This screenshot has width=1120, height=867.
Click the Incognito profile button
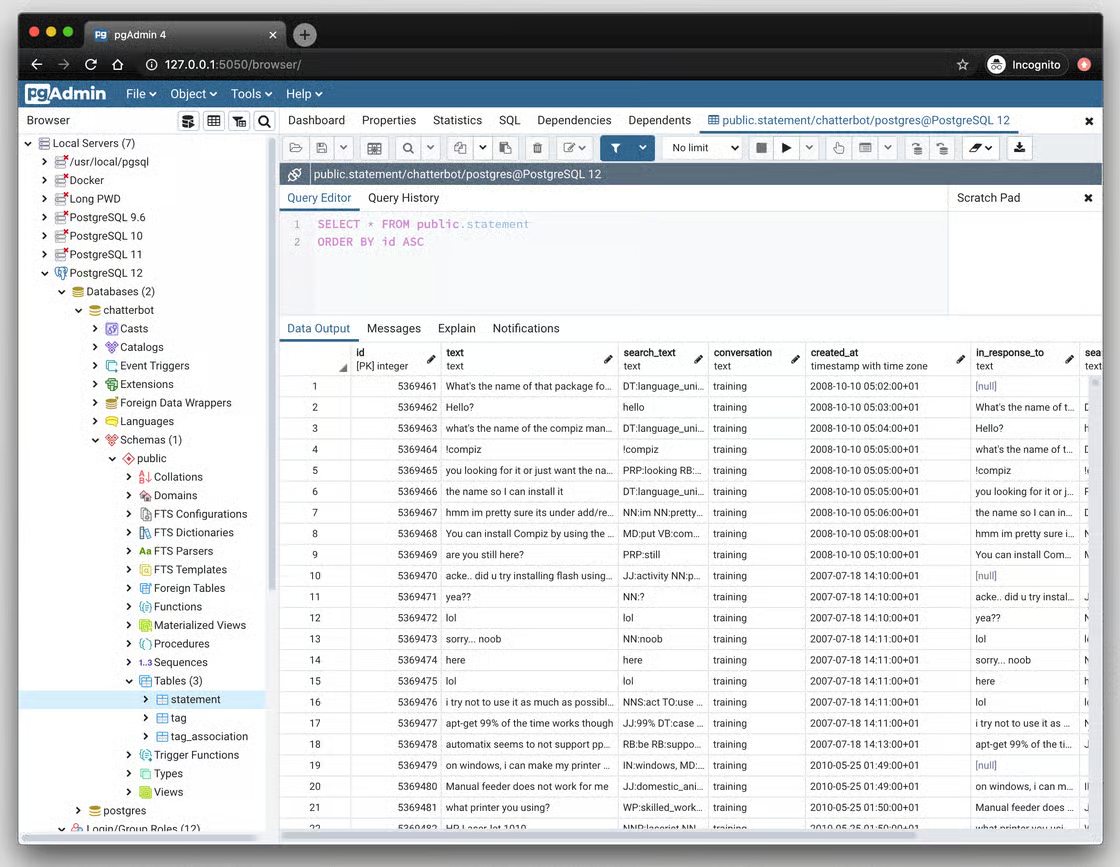point(1026,65)
